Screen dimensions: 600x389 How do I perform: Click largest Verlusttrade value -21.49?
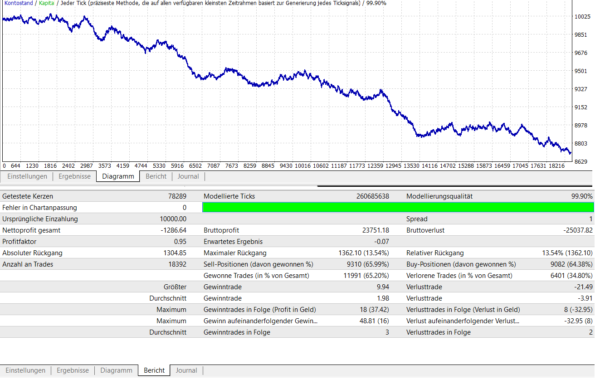(x=584, y=287)
